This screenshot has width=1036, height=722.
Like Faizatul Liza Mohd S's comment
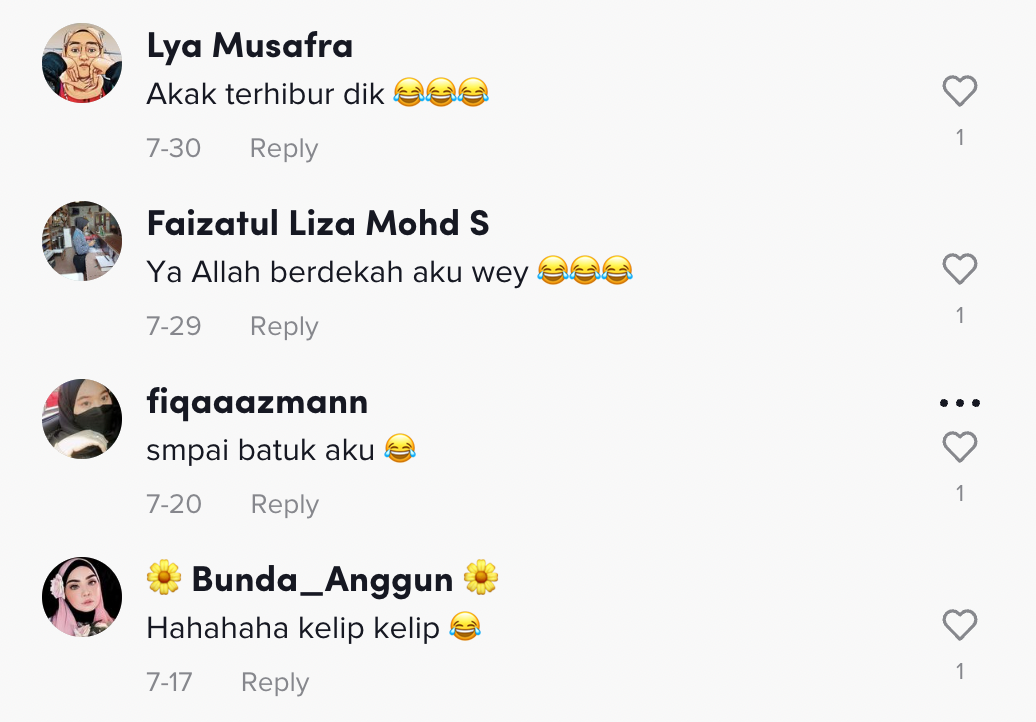[959, 269]
